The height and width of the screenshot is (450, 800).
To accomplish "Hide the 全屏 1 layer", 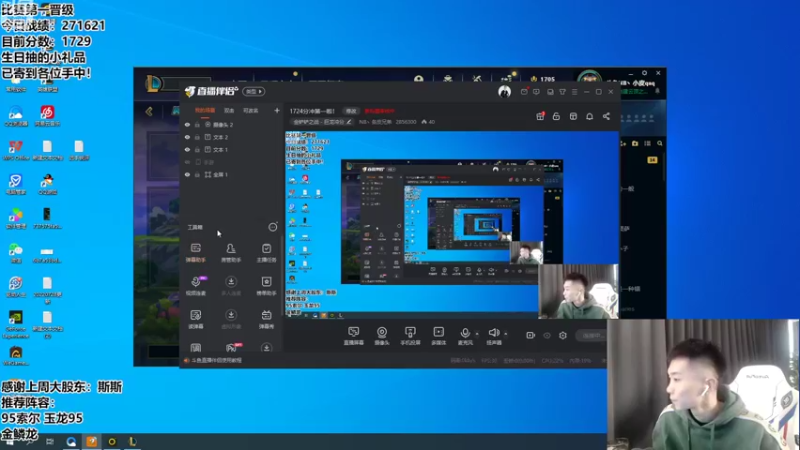I will [187, 174].
